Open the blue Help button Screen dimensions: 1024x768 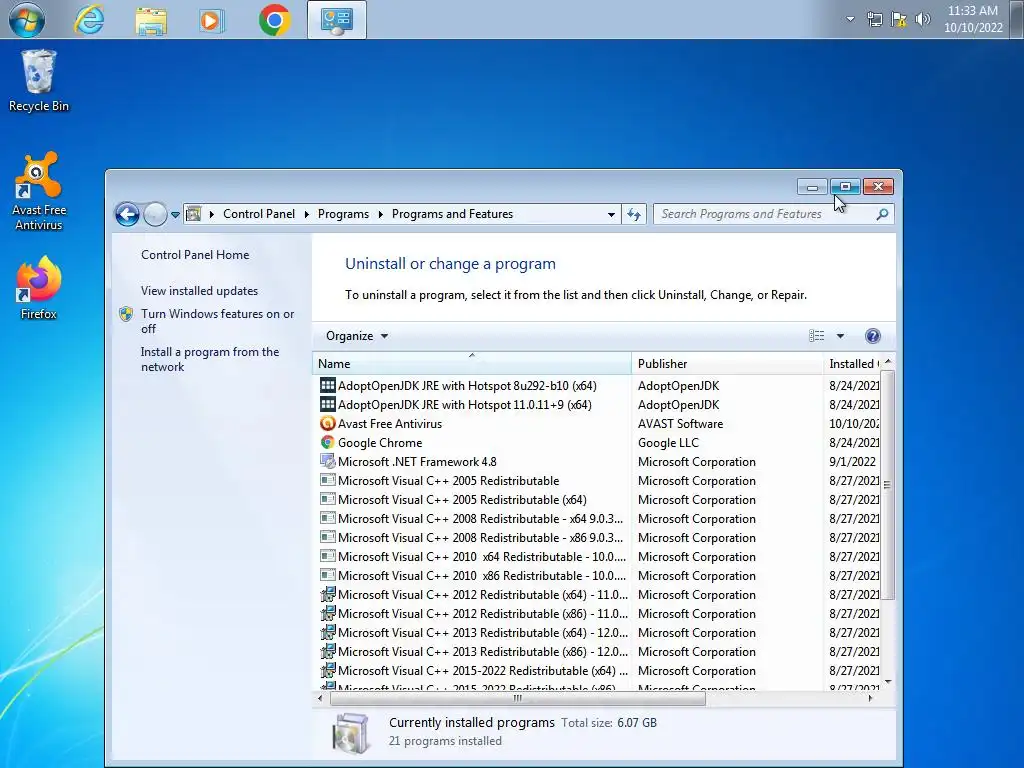(x=872, y=336)
